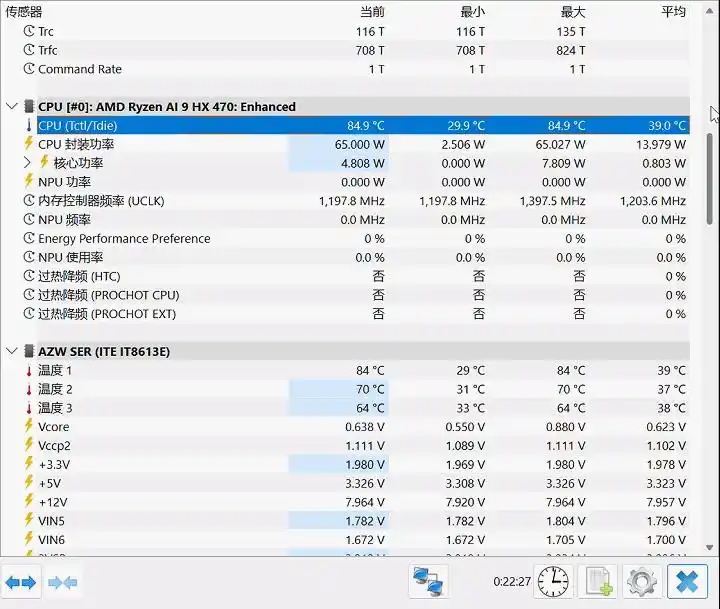
Task: Select the 温度 3 row
Action: (x=363, y=408)
